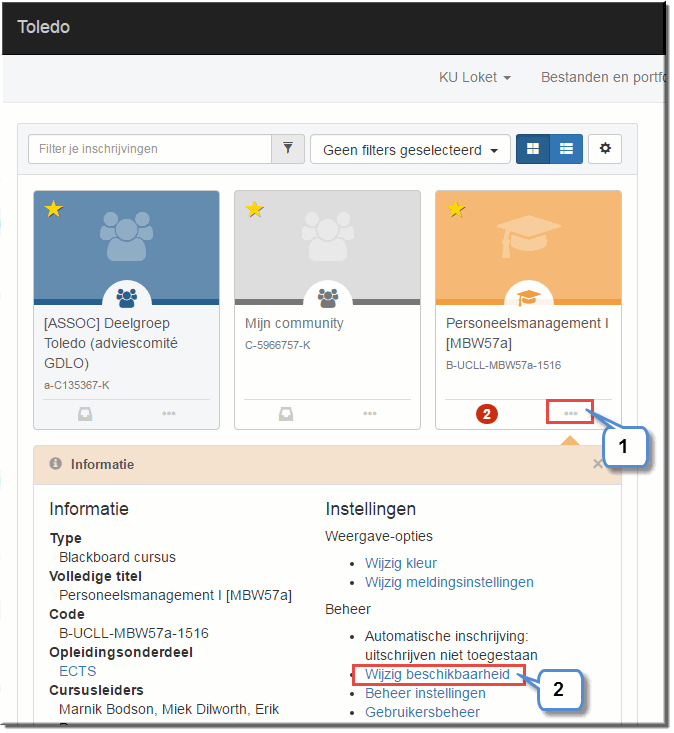Toggle favorite star on Personeelsmanagement I card
The image size is (674, 733).
456,209
